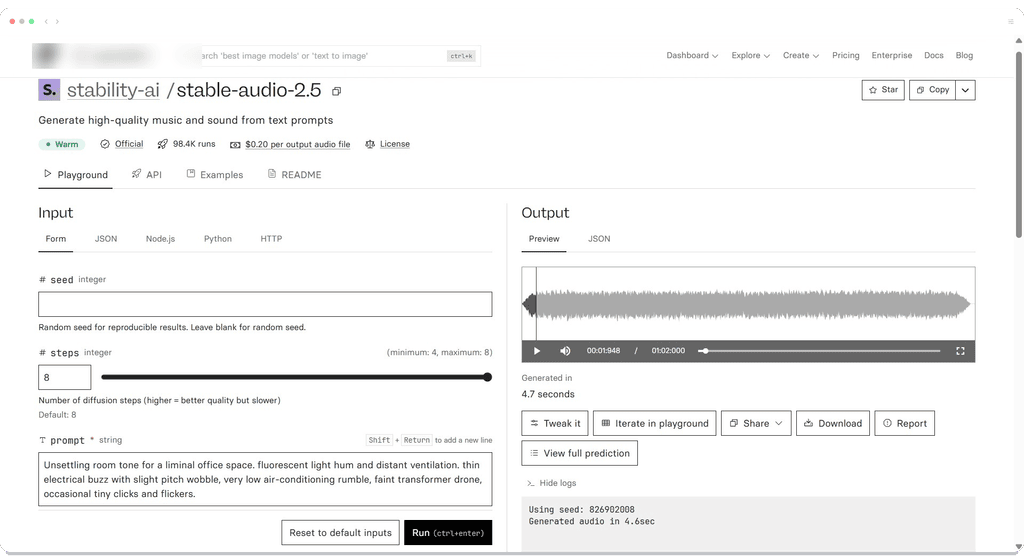
Task: Click the browser forward arrow
Action: (57, 22)
